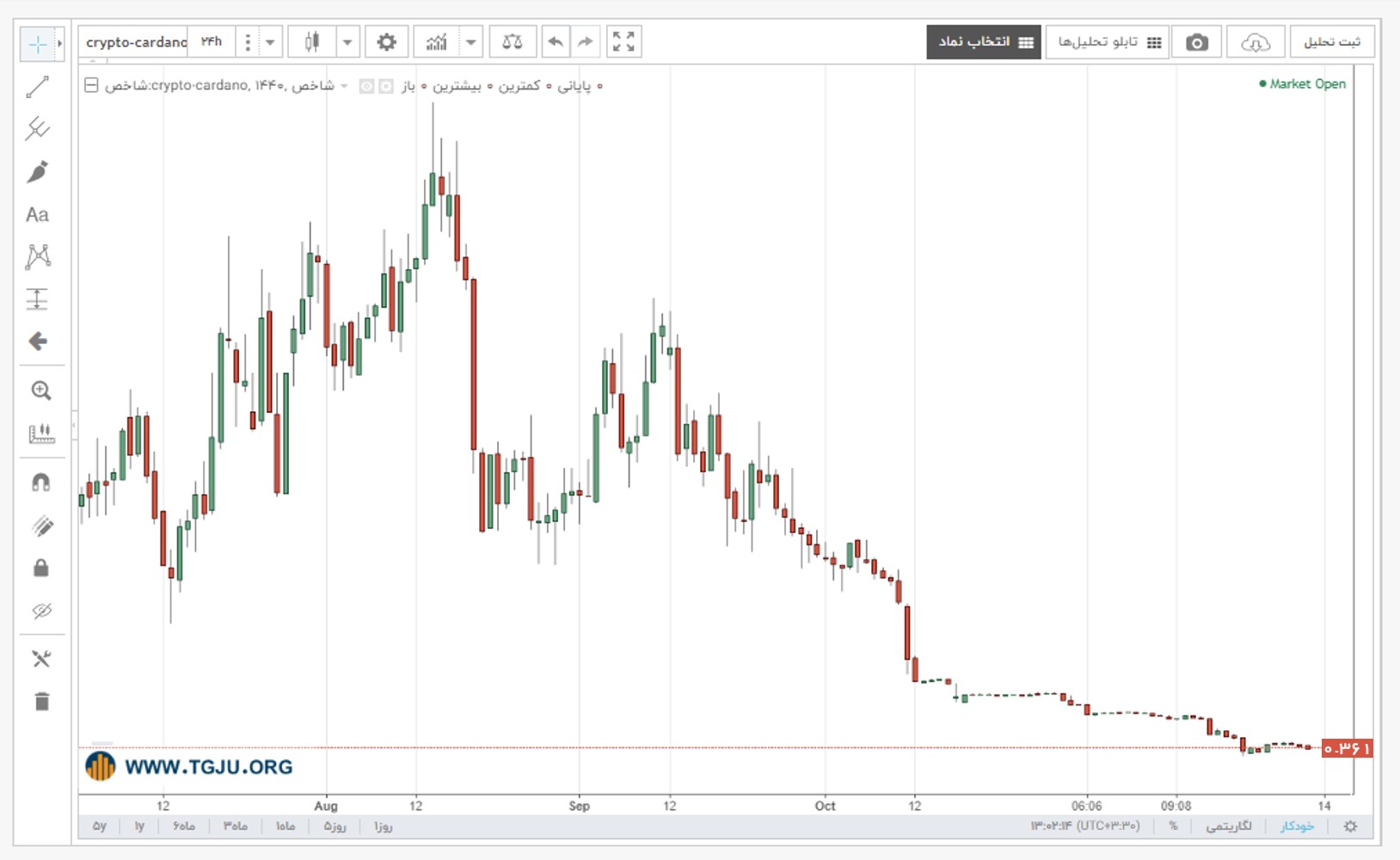
Task: Toggle stay-in-drawing-mode pencil
Action: click(x=41, y=525)
